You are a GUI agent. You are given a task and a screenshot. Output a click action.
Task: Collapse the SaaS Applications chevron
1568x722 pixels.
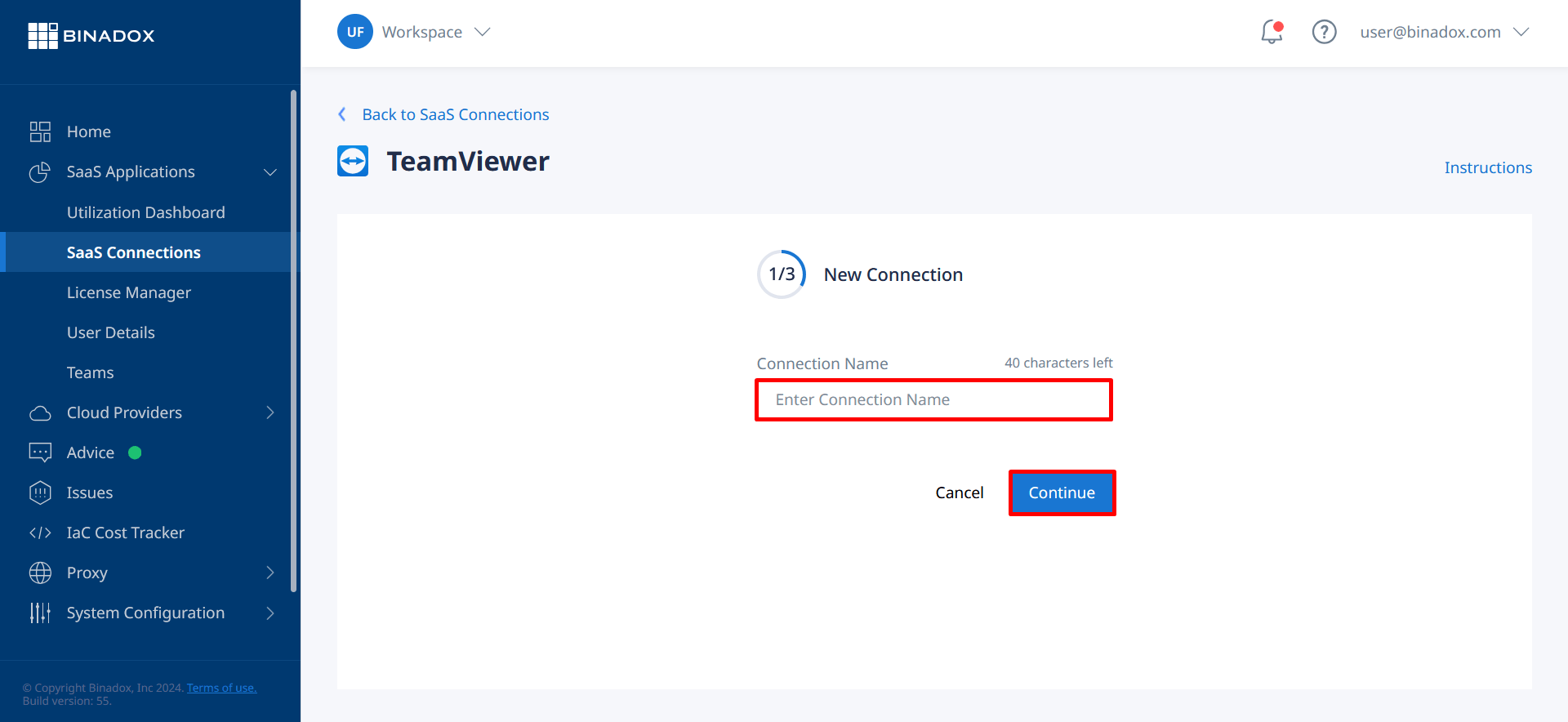click(x=270, y=172)
